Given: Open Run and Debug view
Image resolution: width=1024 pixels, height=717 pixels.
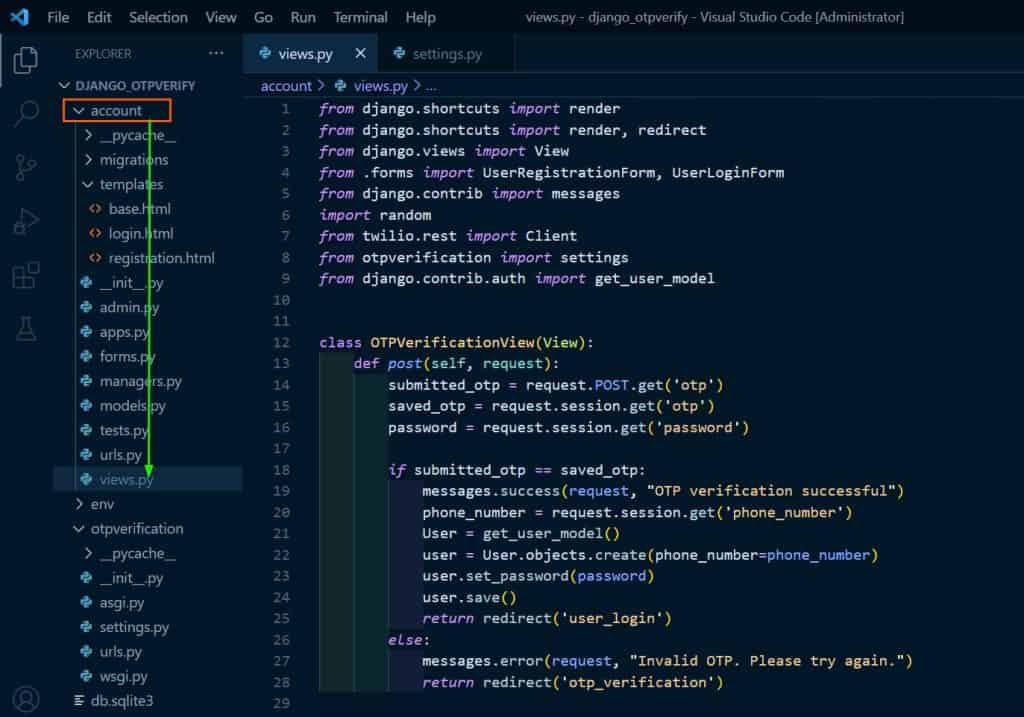Looking at the screenshot, I should [26, 221].
